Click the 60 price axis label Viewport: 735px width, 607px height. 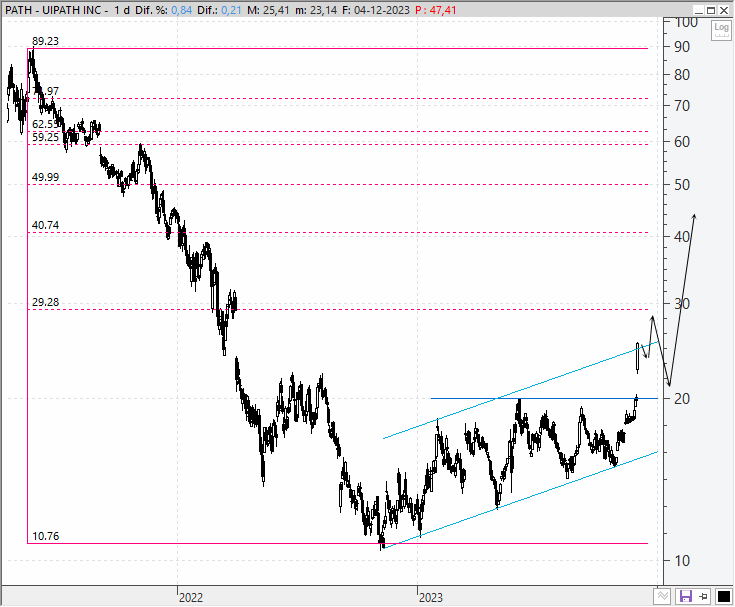(x=682, y=142)
